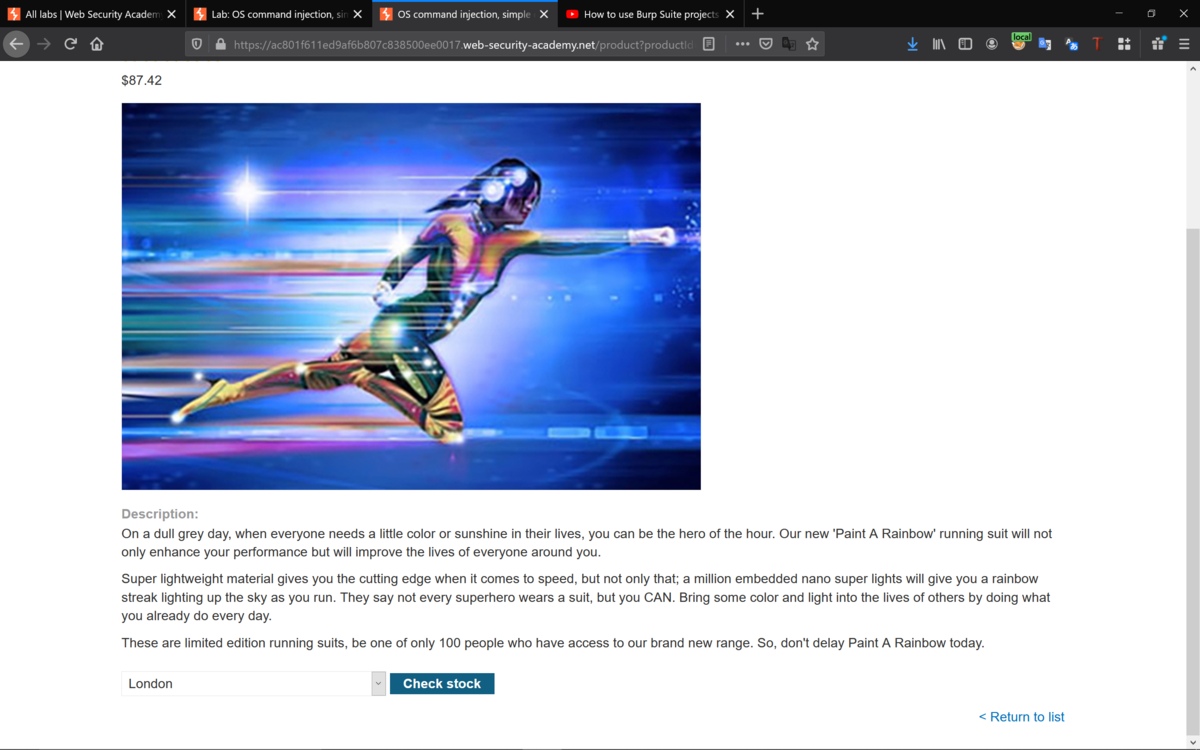Open the Firefox hamburger menu
This screenshot has width=1200, height=750.
[1184, 44]
